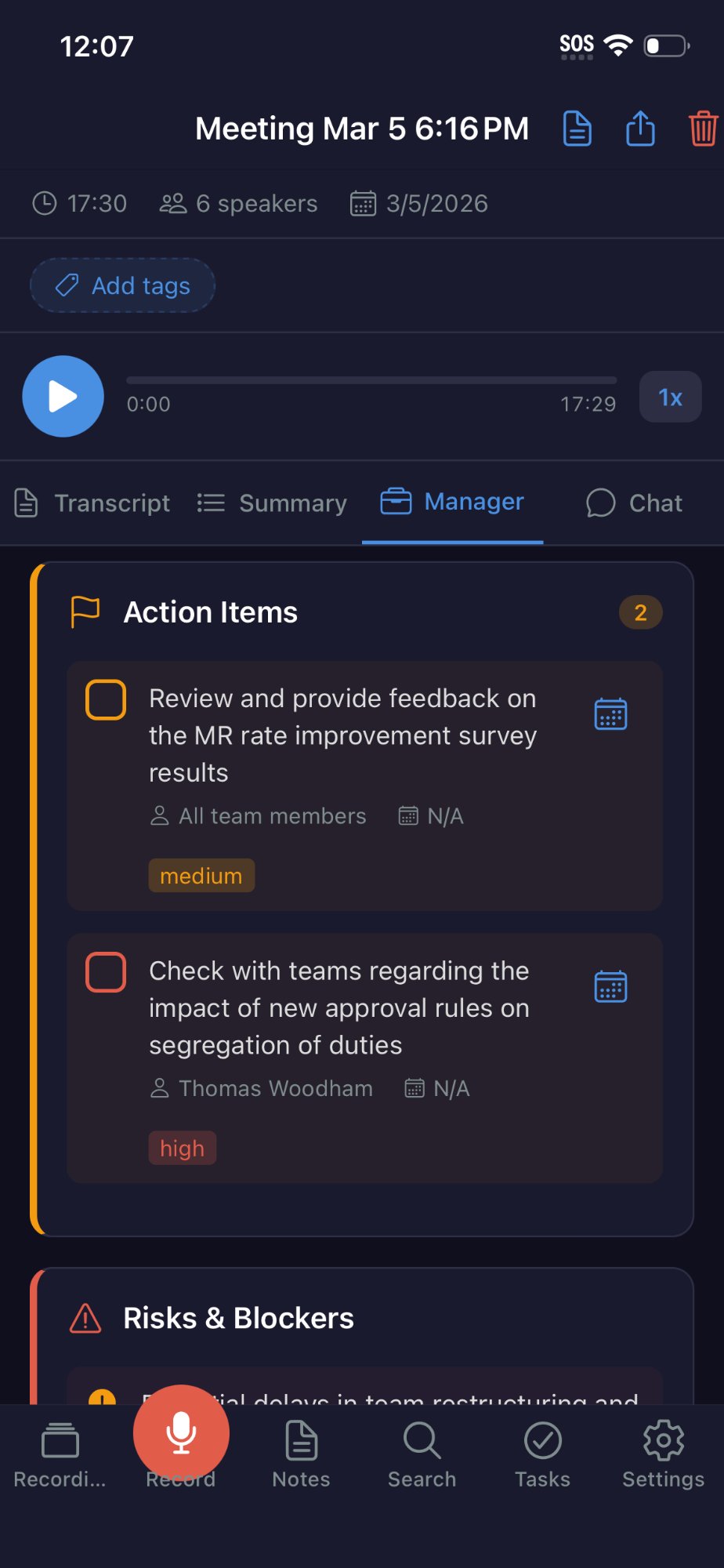Go to Tasks in the bottom bar
Viewport: 724px width, 1568px height.
542,1454
